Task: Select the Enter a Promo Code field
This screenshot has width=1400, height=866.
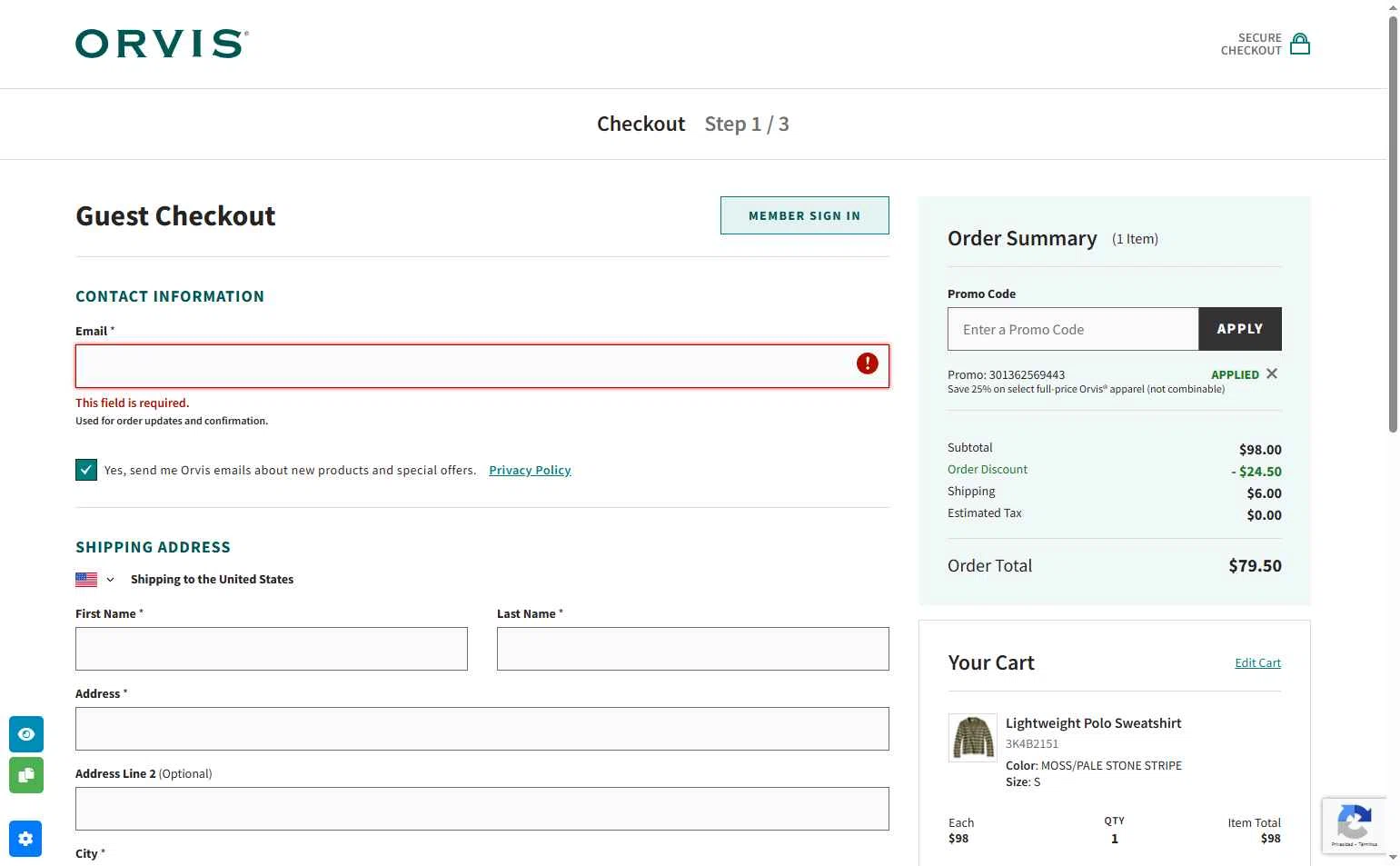Action: point(1072,329)
